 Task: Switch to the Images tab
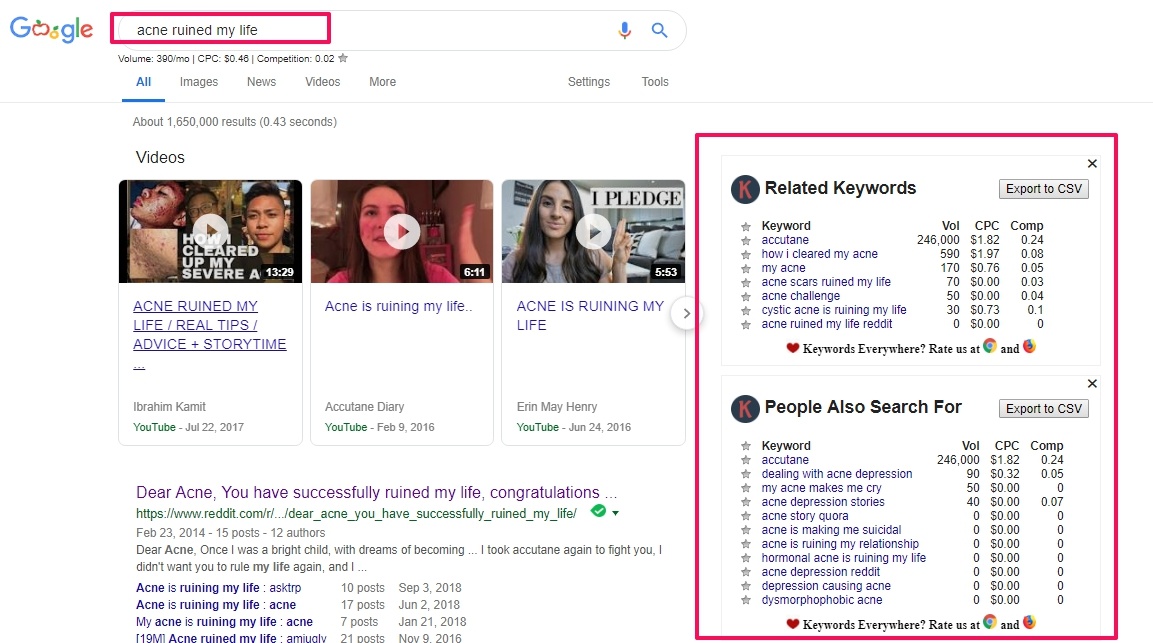coord(199,82)
